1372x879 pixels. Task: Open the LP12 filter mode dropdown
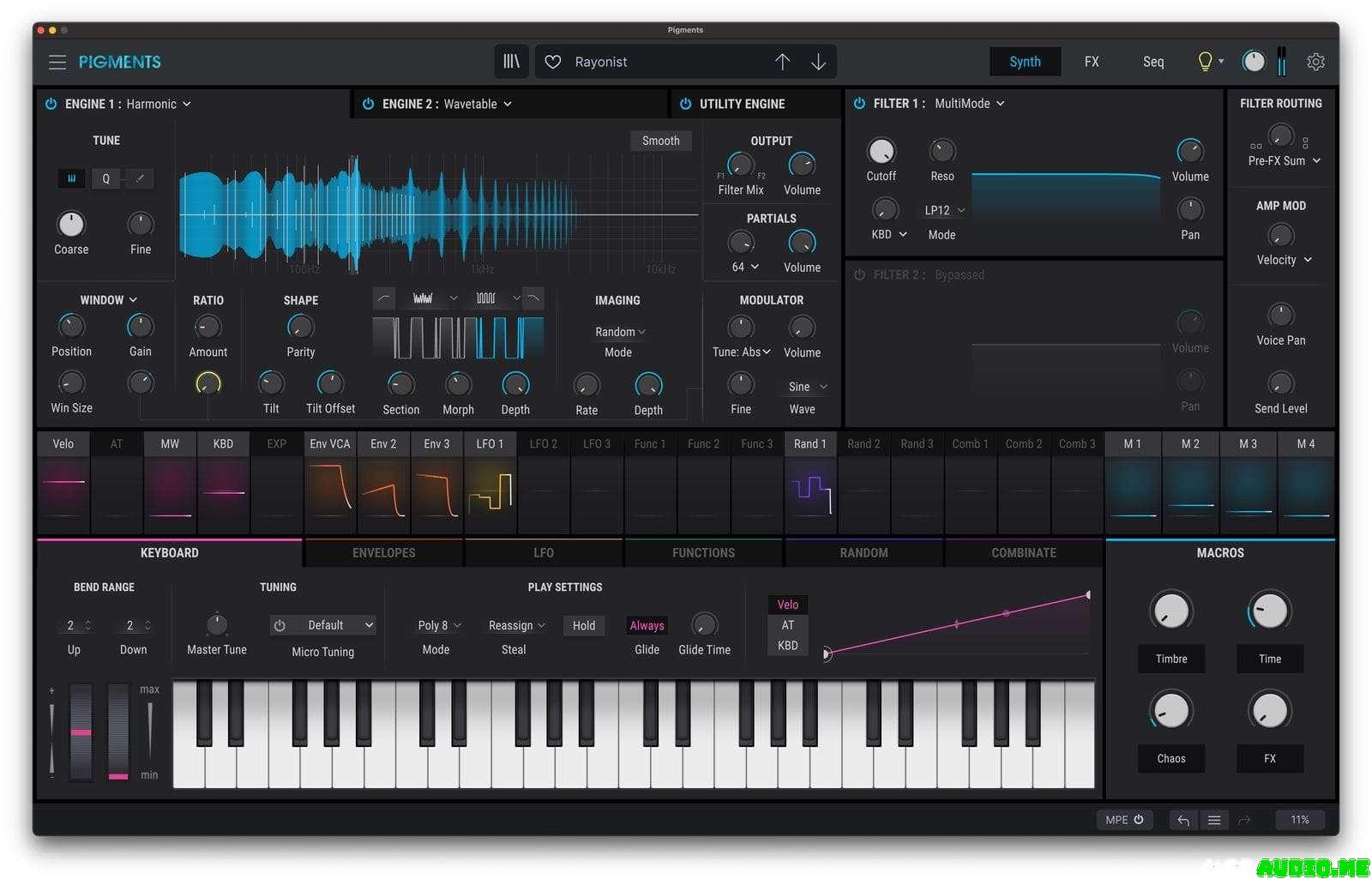(944, 210)
